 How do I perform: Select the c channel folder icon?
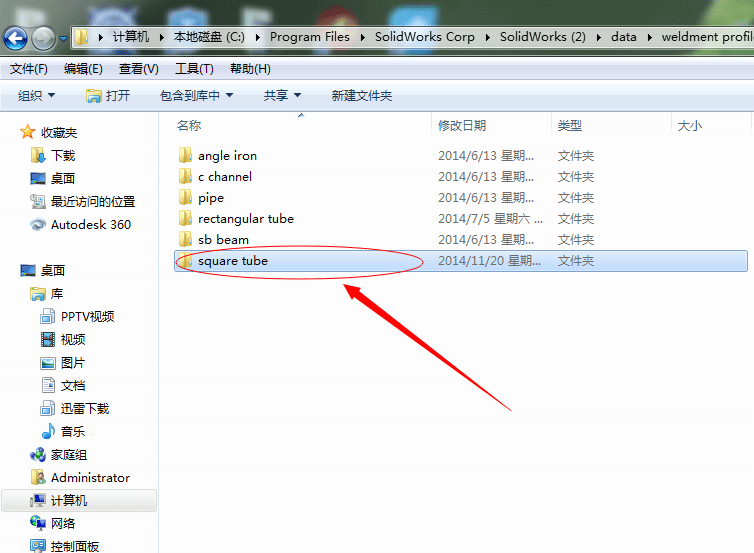(x=185, y=176)
